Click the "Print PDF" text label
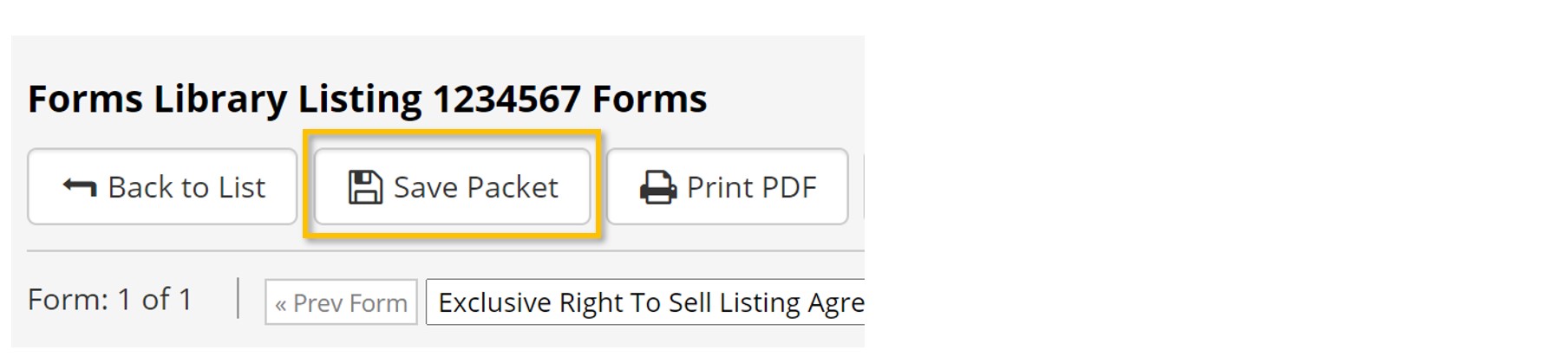This screenshot has width=1568, height=363. click(751, 187)
